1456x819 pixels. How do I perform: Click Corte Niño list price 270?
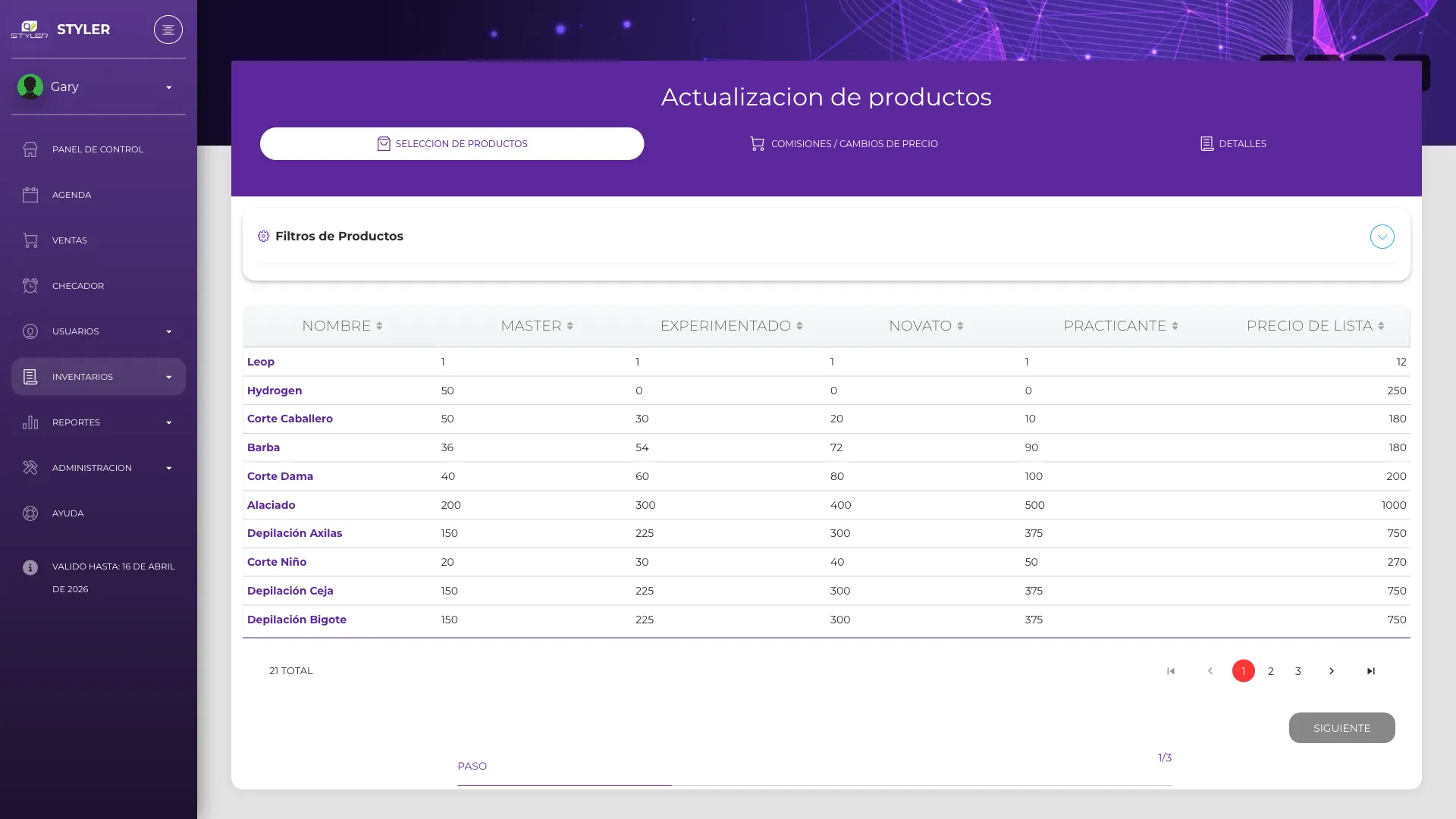pos(1397,562)
